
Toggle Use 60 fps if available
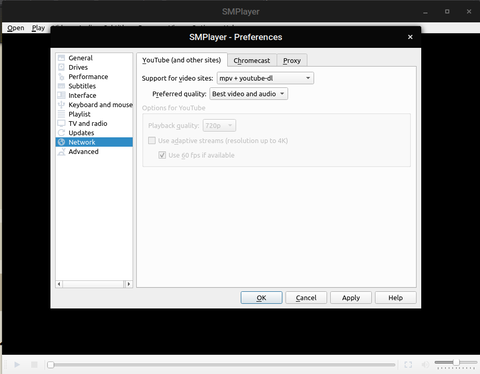click(x=162, y=155)
